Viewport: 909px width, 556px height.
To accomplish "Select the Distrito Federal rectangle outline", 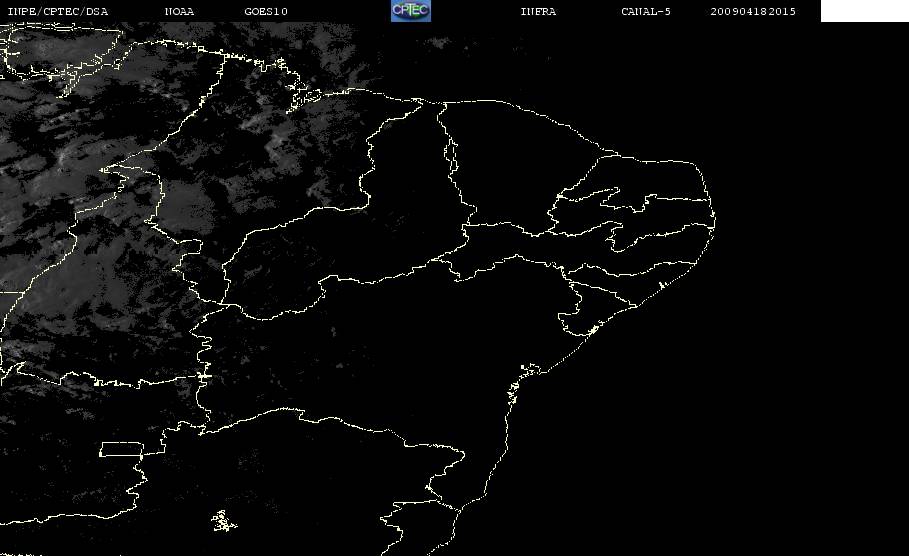I will coord(121,449).
